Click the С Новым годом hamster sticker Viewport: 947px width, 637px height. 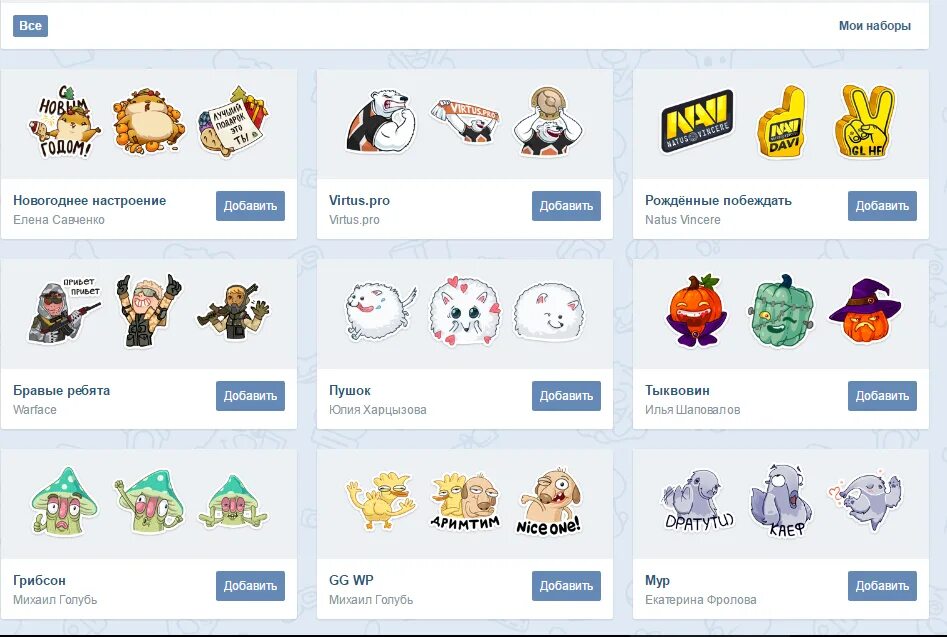point(64,122)
